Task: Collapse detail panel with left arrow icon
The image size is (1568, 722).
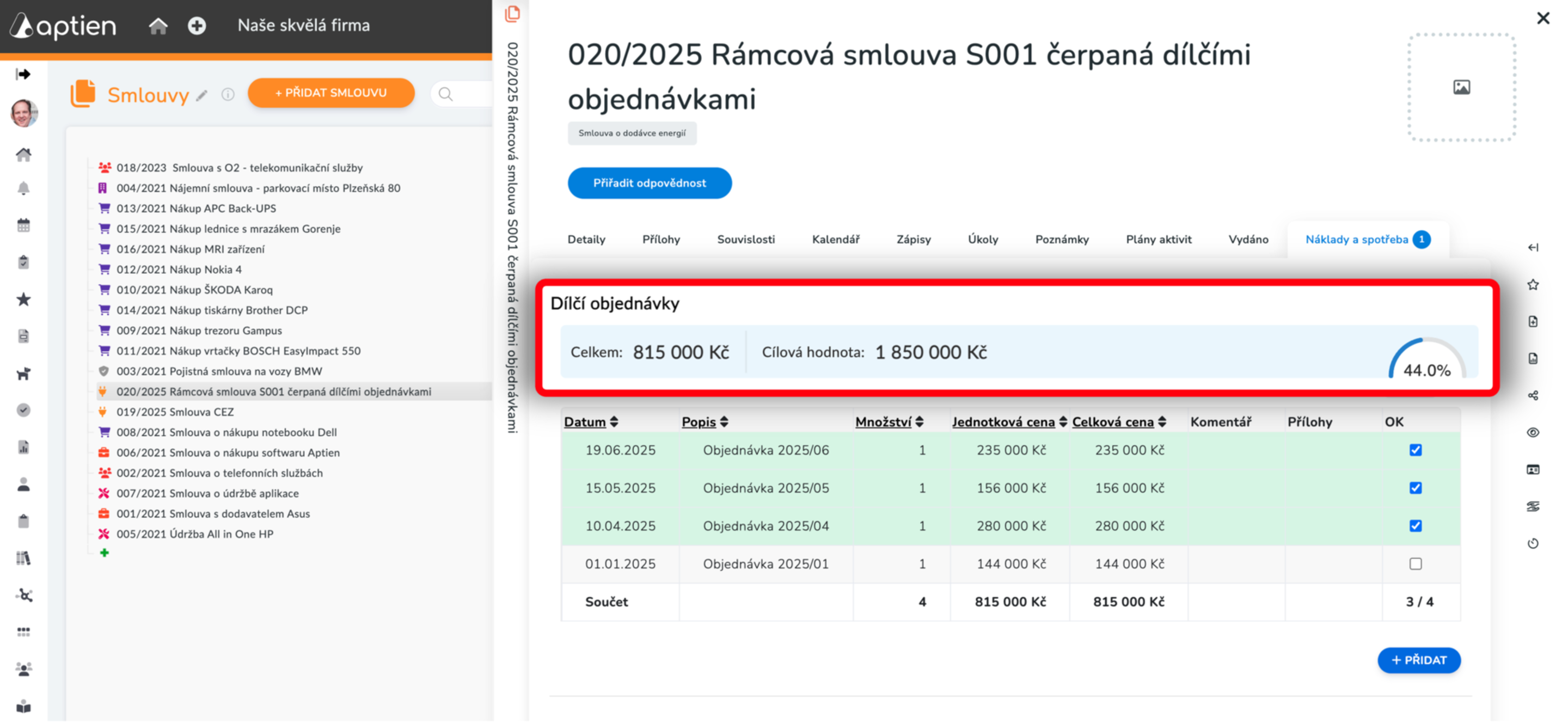Action: [1533, 247]
